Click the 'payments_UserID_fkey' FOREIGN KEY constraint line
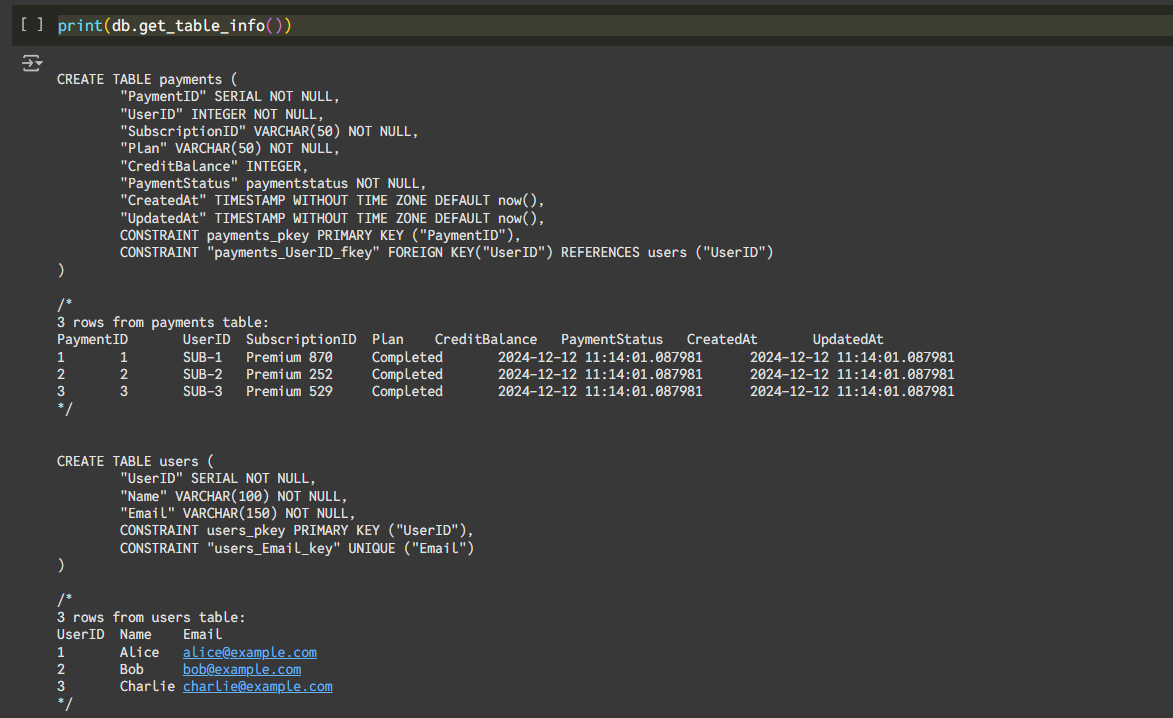Screen dimensions: 1173x718 [x=447, y=253]
